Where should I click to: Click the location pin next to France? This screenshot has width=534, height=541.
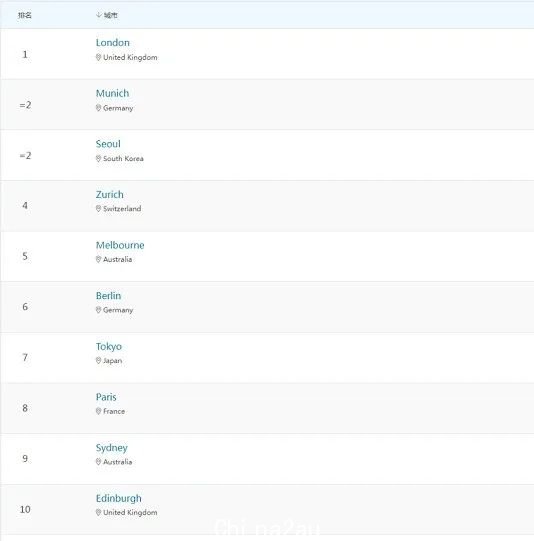pos(98,411)
